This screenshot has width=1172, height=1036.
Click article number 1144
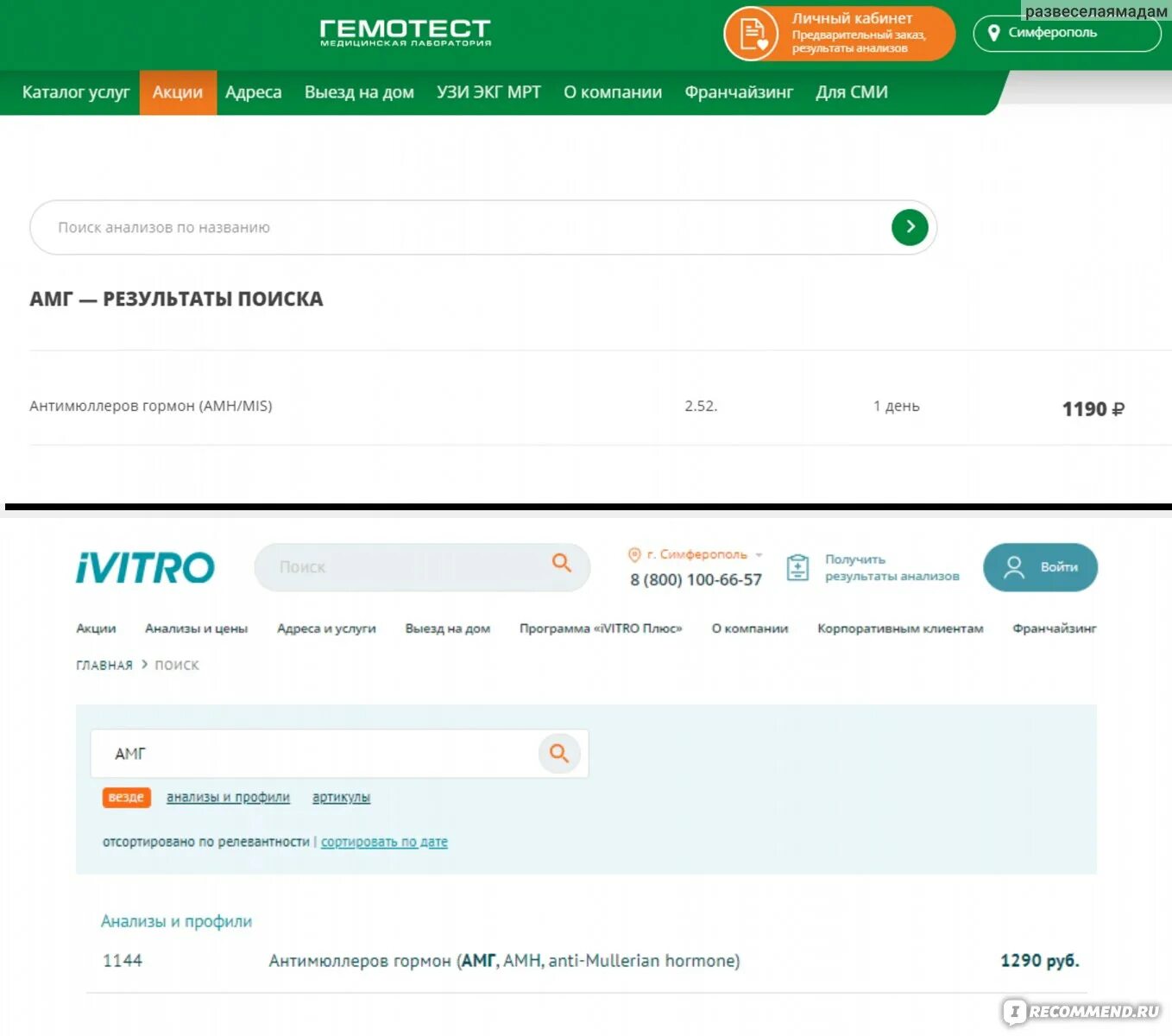[123, 960]
